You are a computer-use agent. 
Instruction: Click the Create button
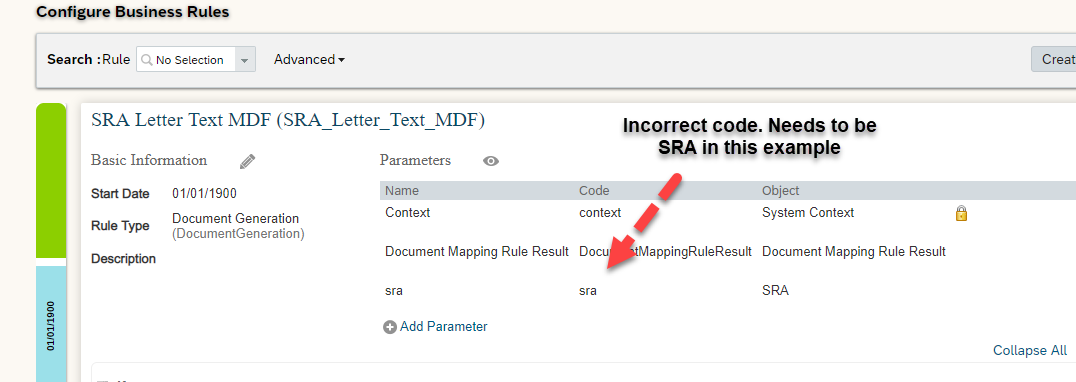[x=1053, y=59]
